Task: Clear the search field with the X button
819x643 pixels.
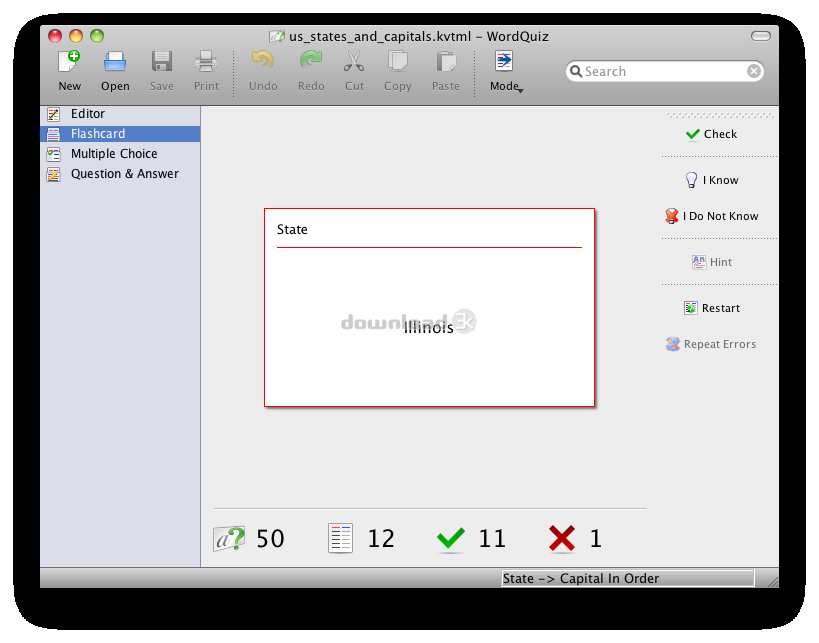Action: tap(753, 71)
